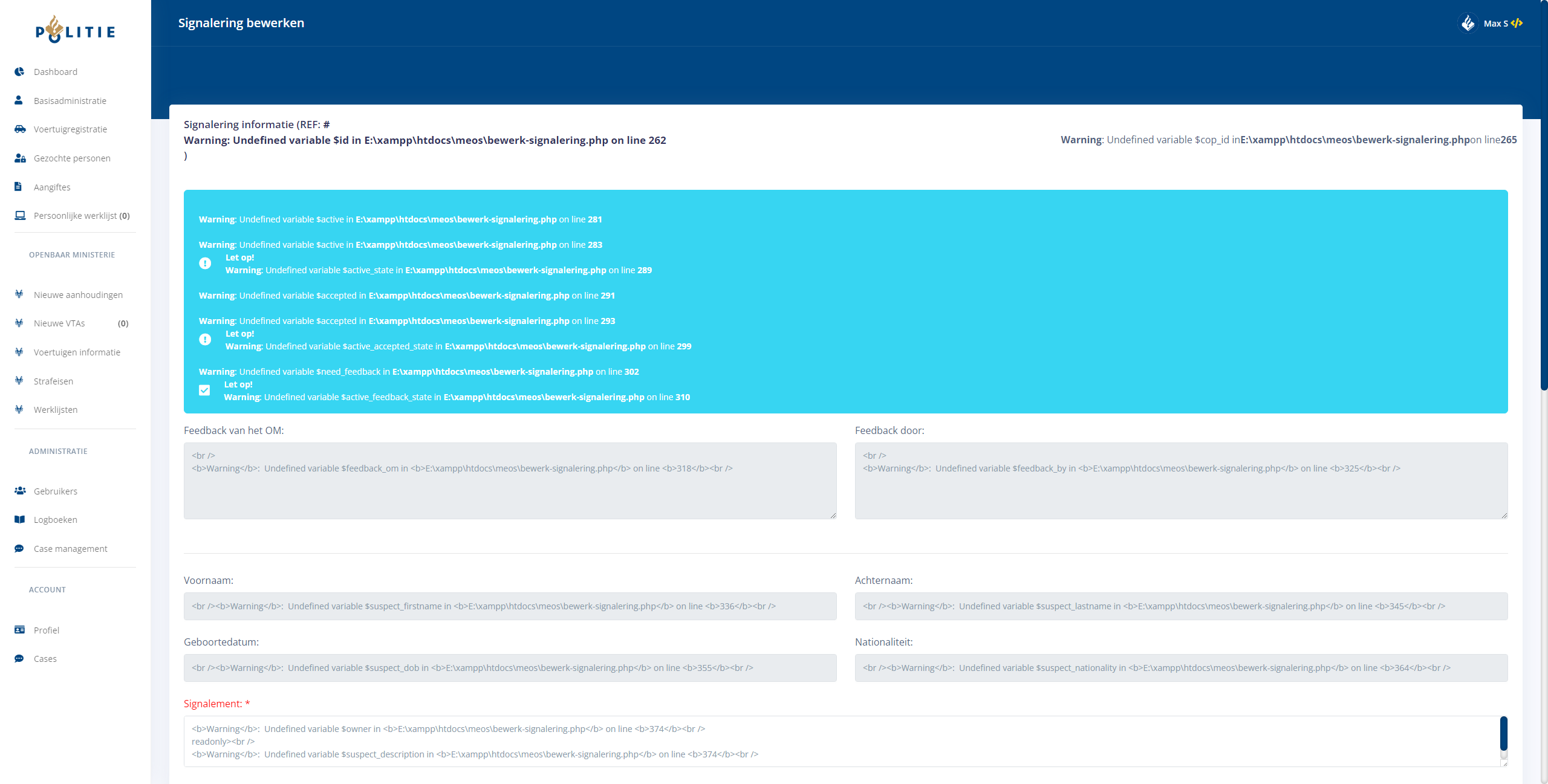Click the Logboeken book icon
Screen dimensions: 1548x784
(19, 519)
